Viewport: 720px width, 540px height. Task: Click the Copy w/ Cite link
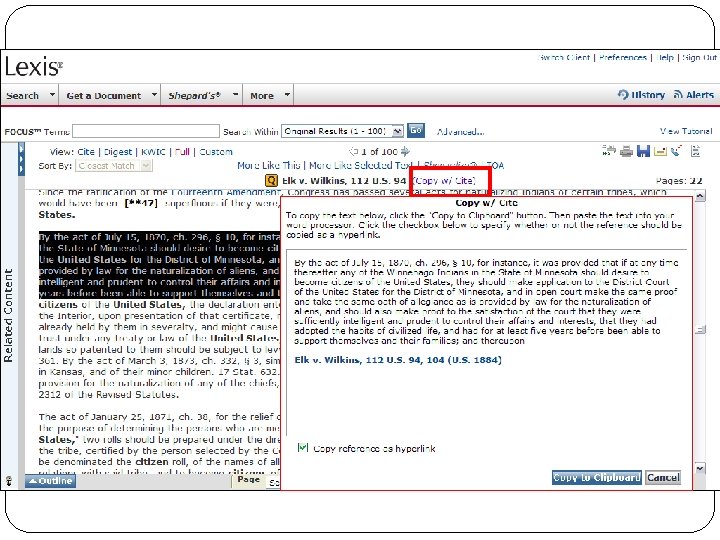click(x=444, y=180)
